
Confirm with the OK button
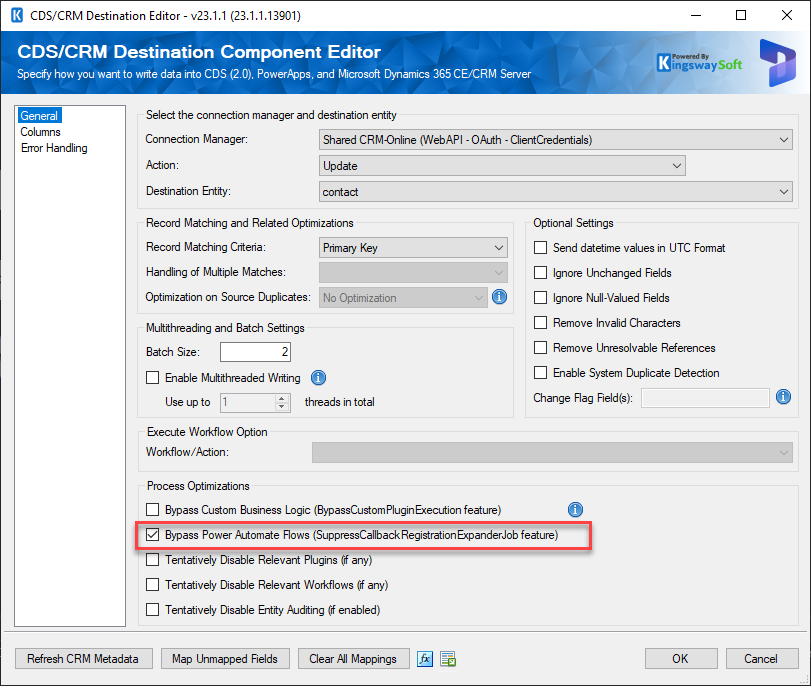click(681, 659)
